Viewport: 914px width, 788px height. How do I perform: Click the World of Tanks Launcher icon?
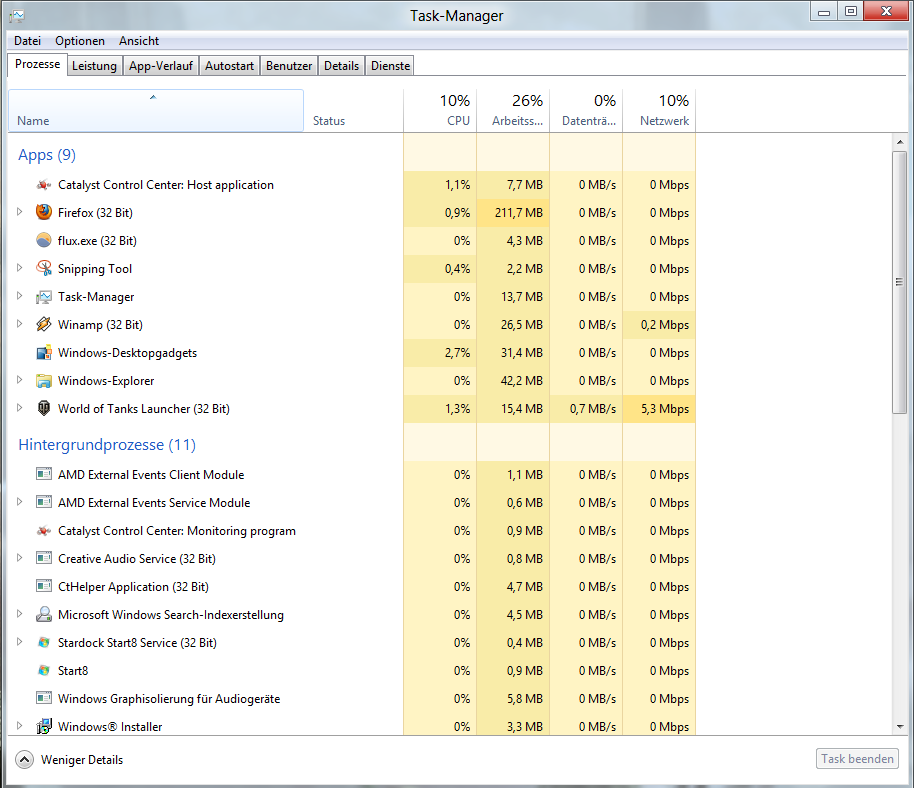[x=44, y=408]
